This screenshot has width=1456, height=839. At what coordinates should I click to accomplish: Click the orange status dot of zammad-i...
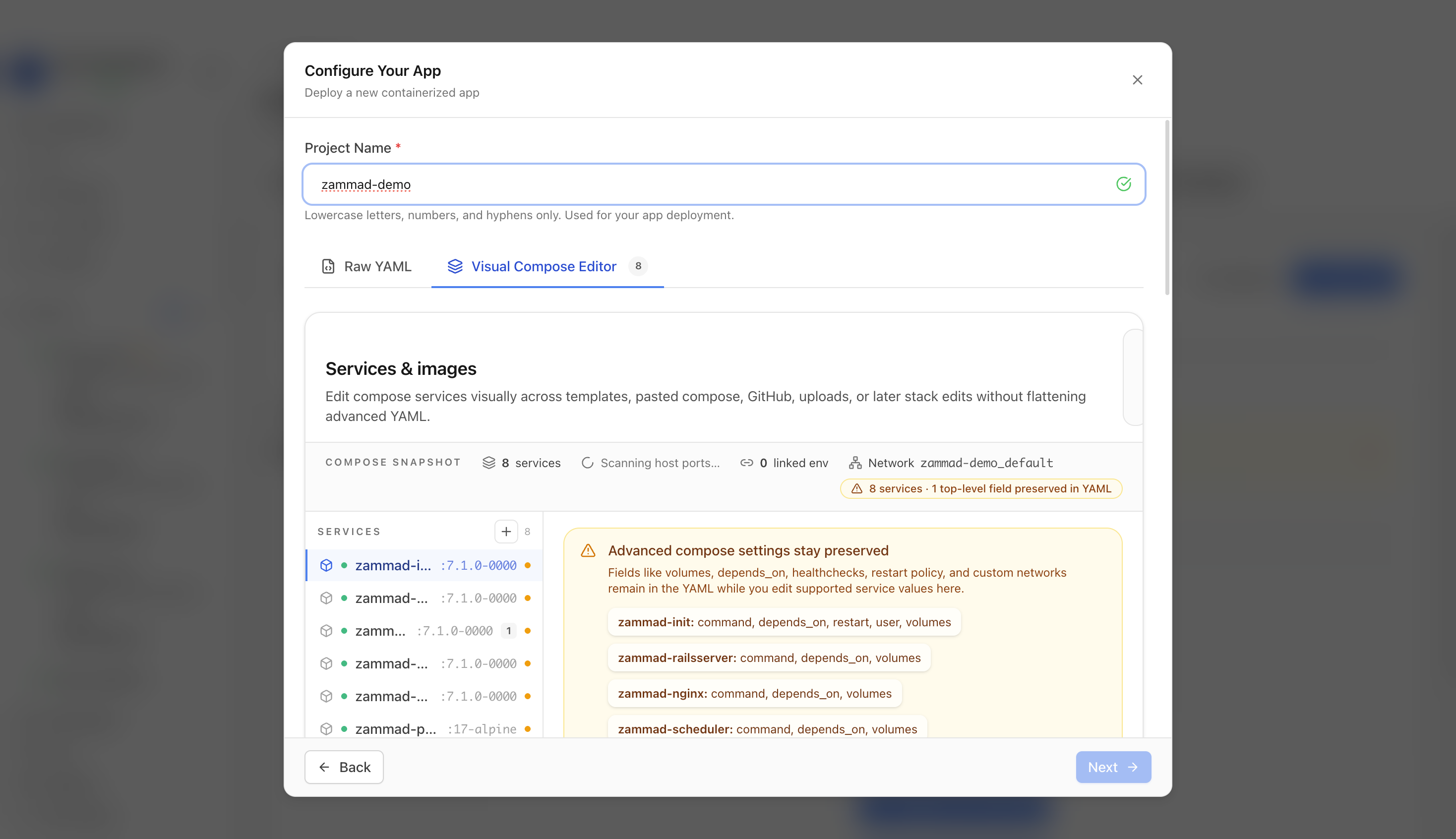[527, 565]
